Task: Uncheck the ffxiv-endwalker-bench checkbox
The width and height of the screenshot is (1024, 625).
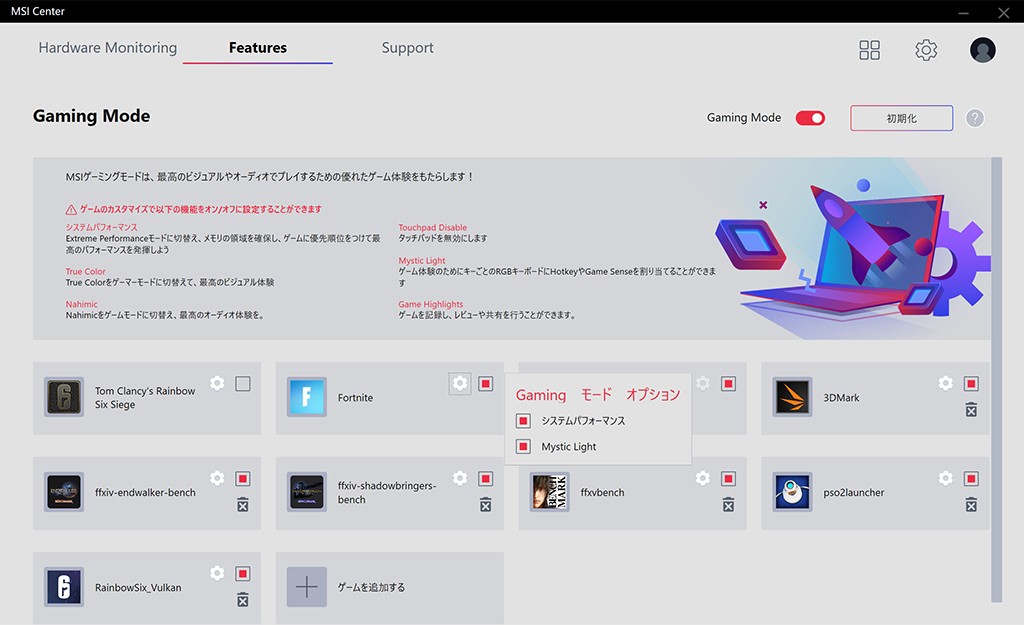Action: [x=242, y=479]
